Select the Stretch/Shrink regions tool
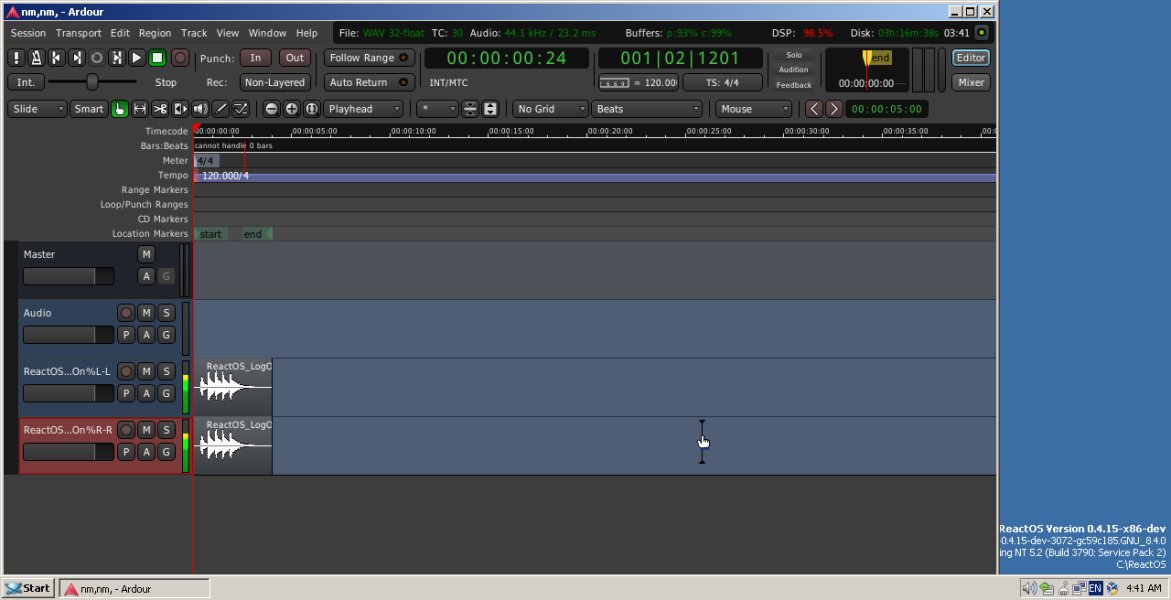 180,109
